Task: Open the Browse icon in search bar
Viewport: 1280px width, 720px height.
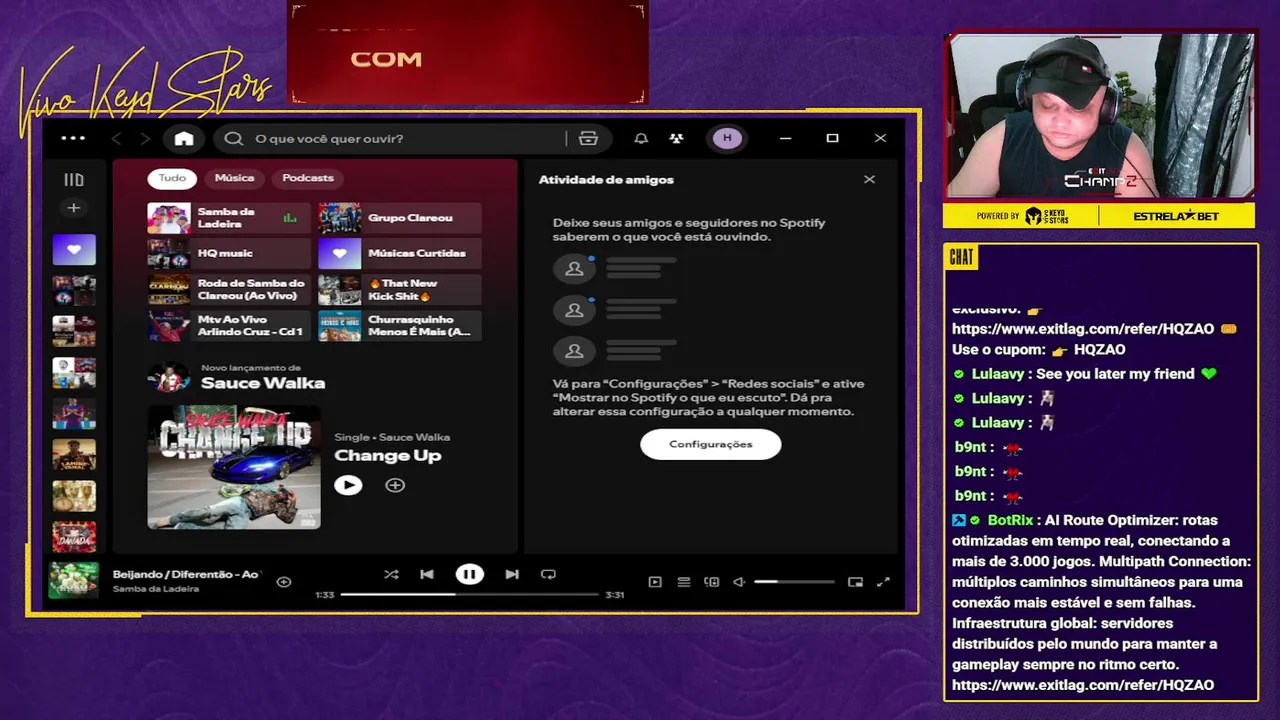Action: pos(588,138)
